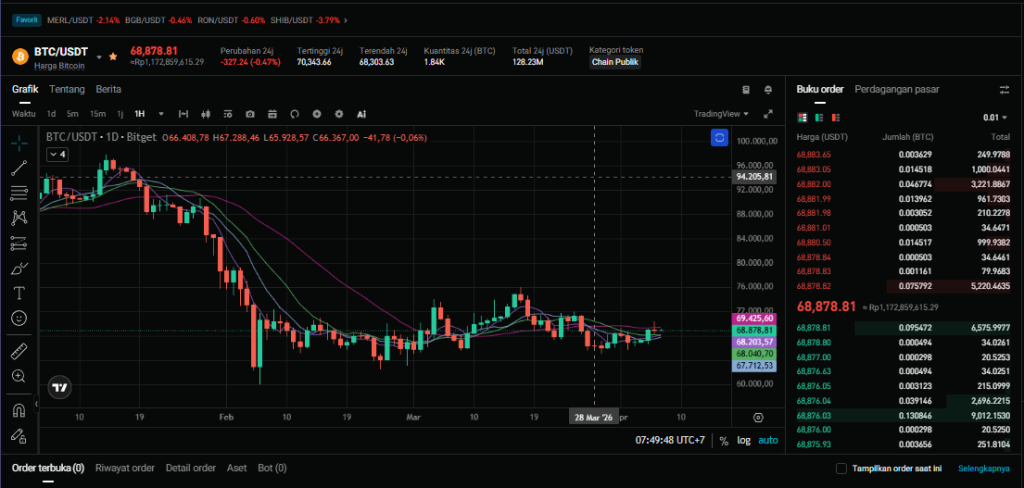Select the 15m timeframe button
Viewport: 1024px width, 488px height.
pos(97,114)
